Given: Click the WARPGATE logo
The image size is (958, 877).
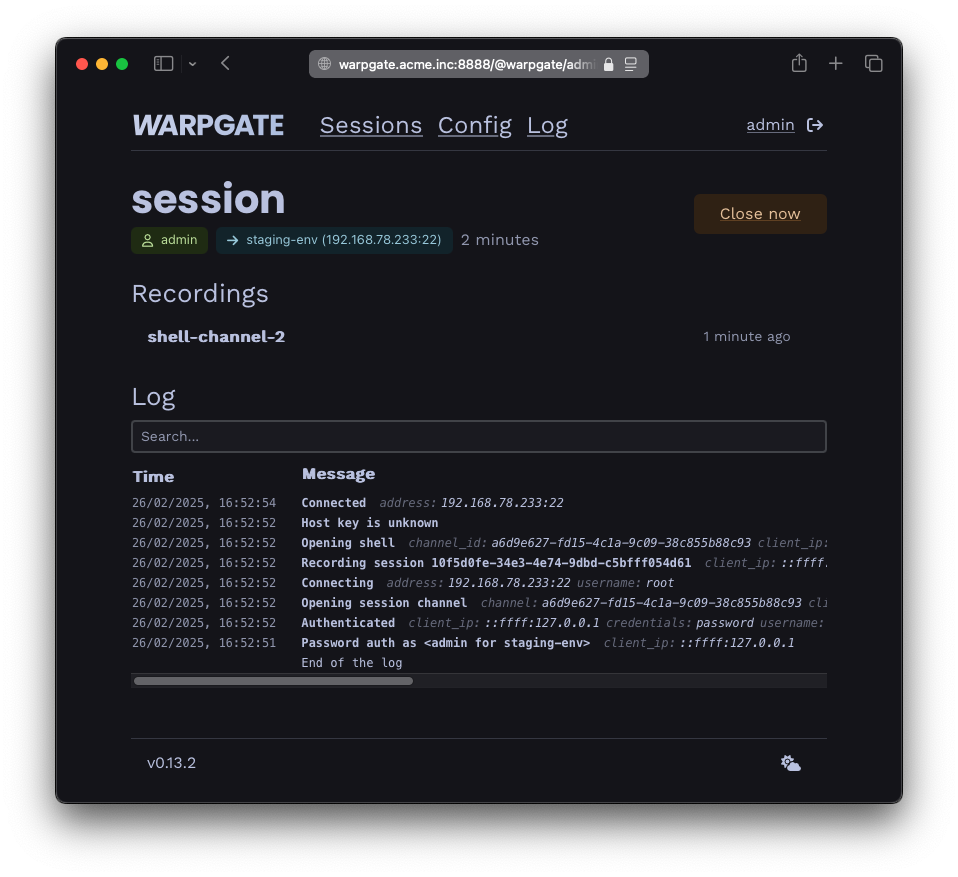Looking at the screenshot, I should (208, 126).
